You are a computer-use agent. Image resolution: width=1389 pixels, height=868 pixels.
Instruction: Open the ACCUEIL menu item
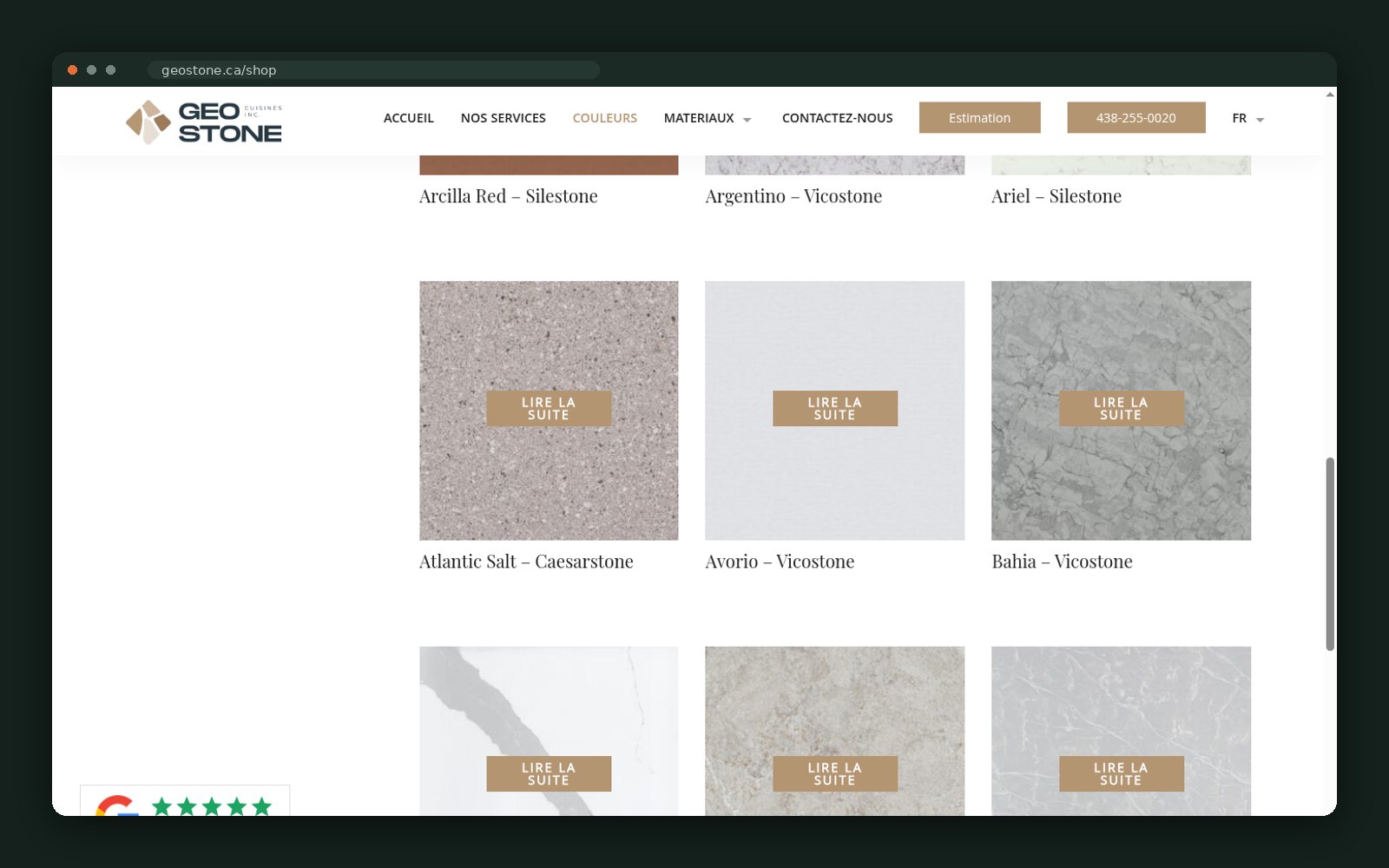pos(408,118)
